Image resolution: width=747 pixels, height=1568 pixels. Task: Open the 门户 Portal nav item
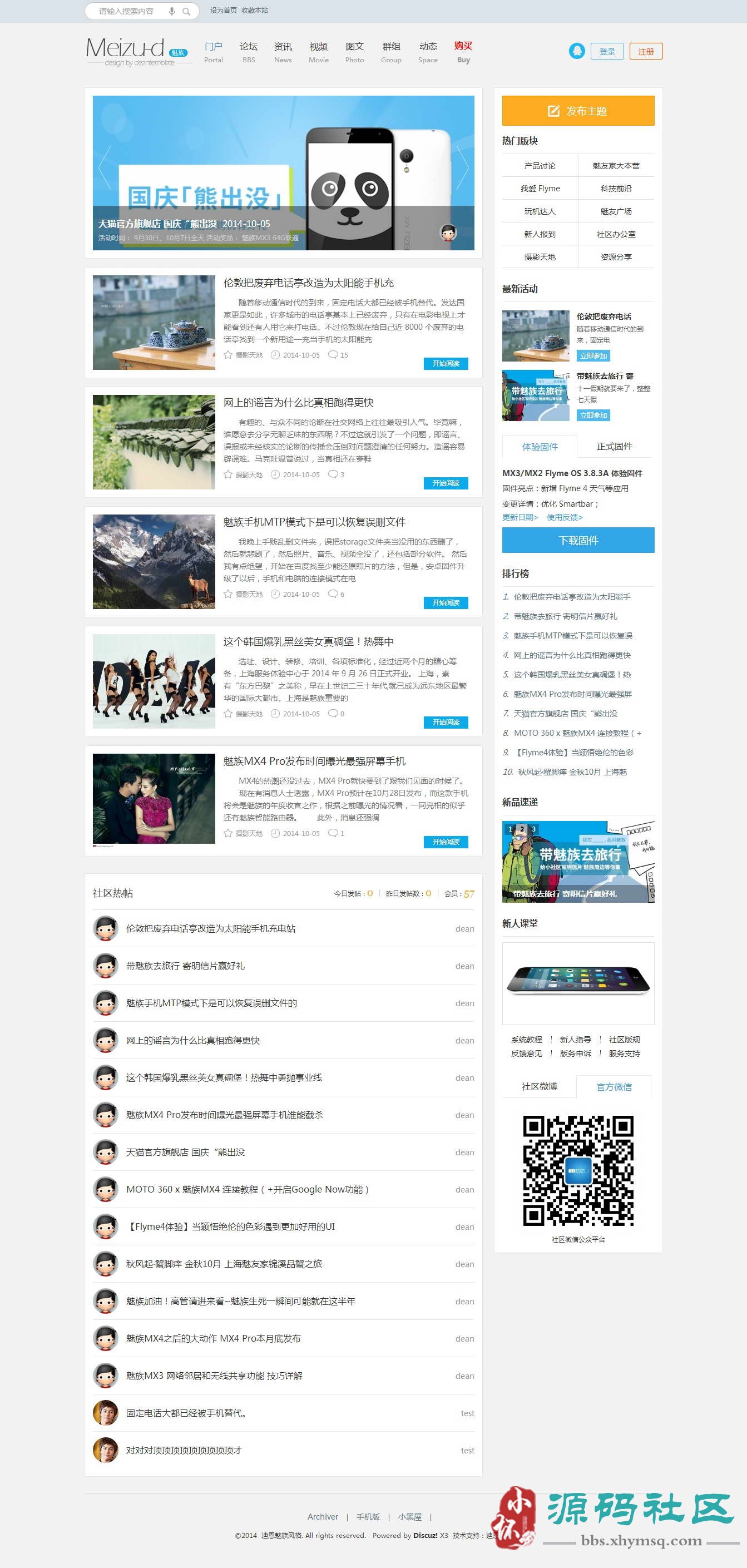pos(214,52)
